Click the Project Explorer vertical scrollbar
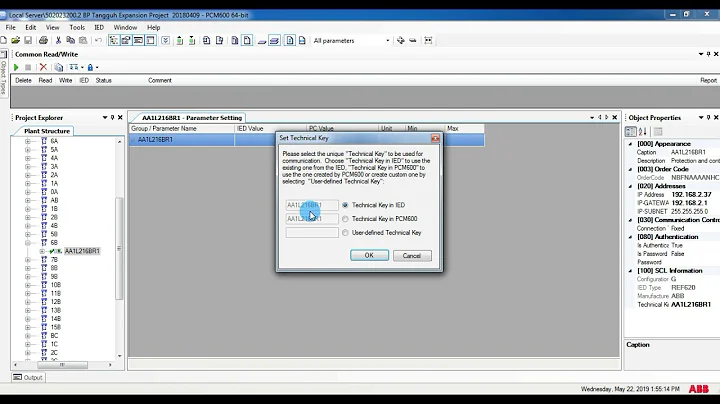Screen dimensions: 720x404 coord(119,248)
